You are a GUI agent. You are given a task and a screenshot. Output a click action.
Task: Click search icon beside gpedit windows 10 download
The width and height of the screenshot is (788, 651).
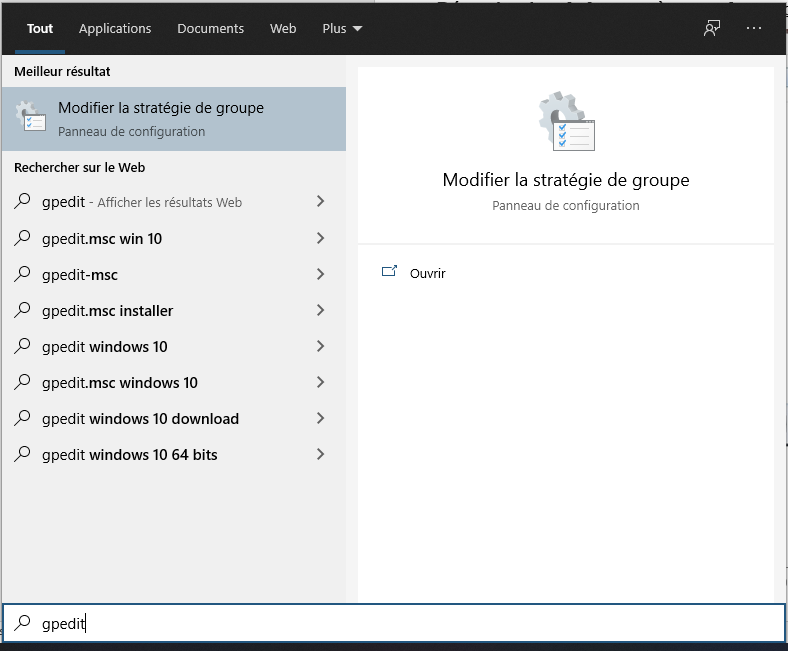(x=22, y=418)
